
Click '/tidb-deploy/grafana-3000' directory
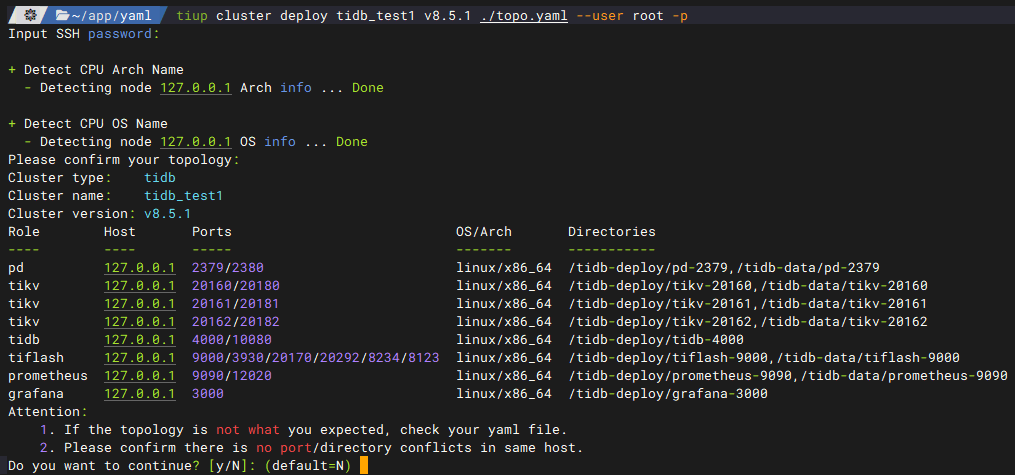click(668, 393)
